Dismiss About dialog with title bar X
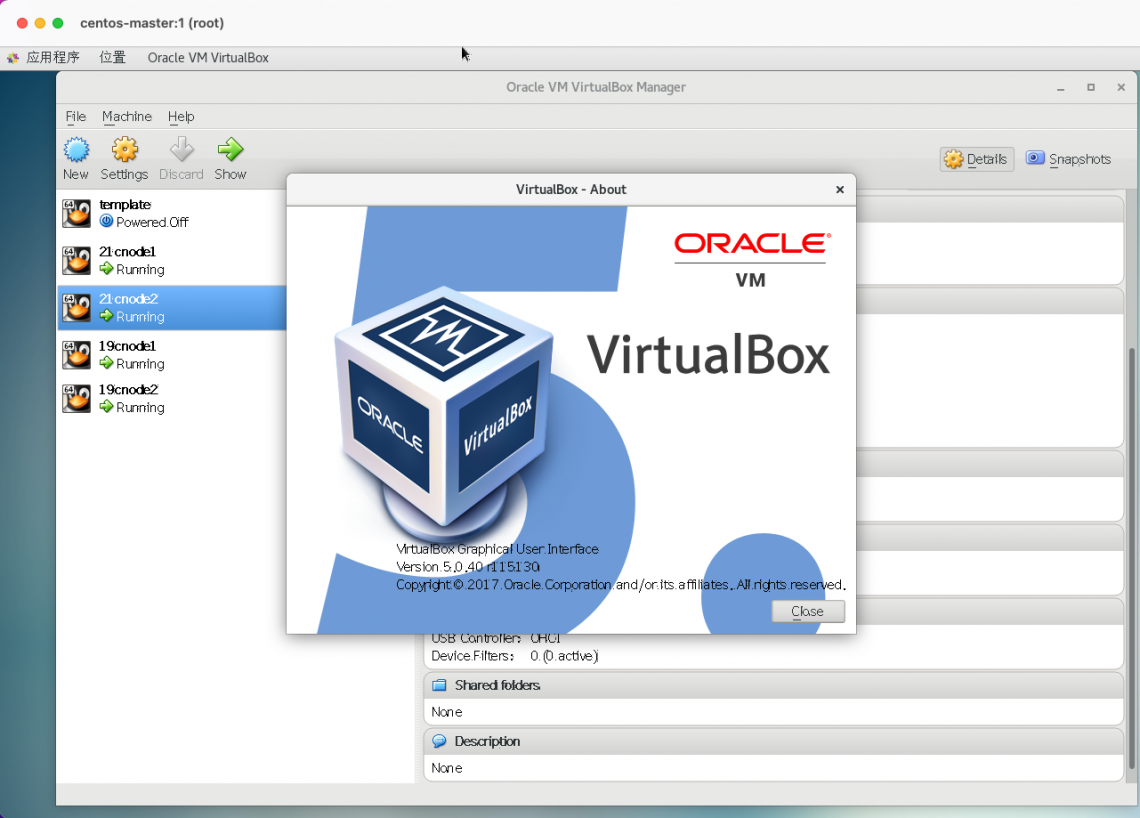The height and width of the screenshot is (818, 1140). tap(840, 189)
